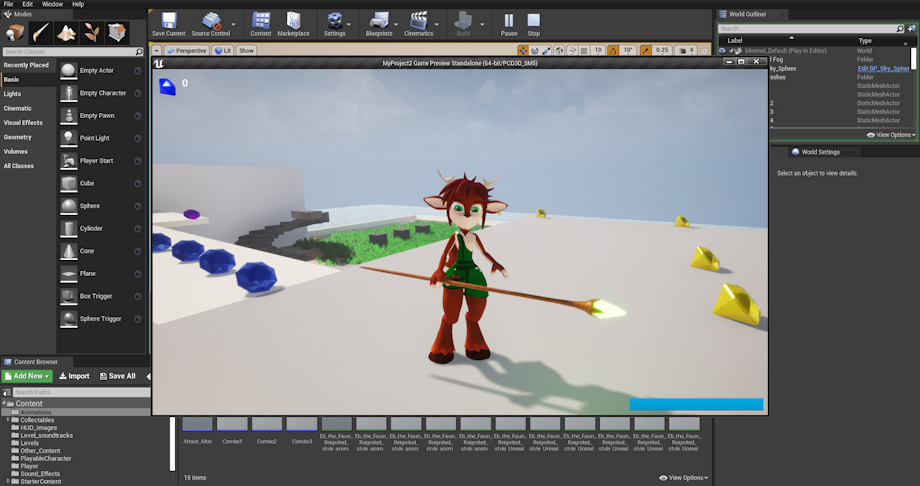Open the Perspective view mode menu

186,50
